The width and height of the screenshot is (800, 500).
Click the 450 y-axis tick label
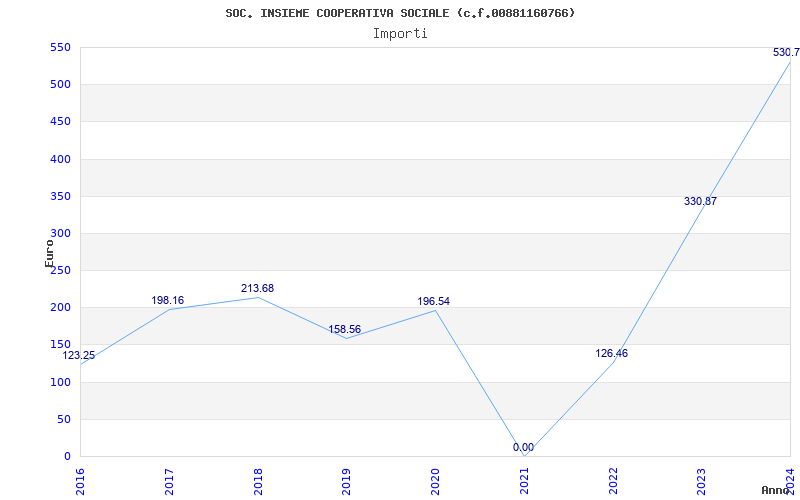pos(60,122)
